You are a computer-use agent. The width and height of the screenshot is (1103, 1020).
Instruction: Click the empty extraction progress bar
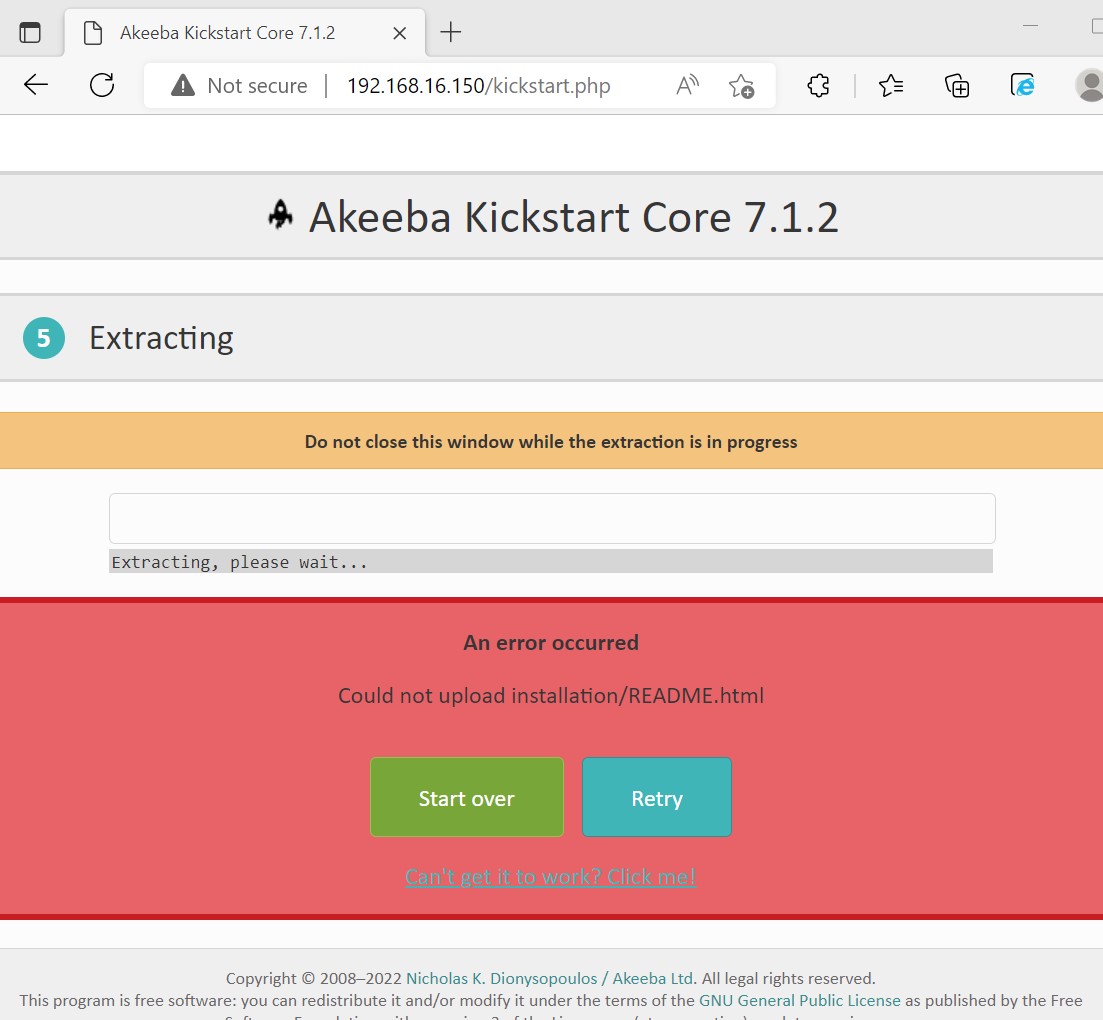point(552,518)
